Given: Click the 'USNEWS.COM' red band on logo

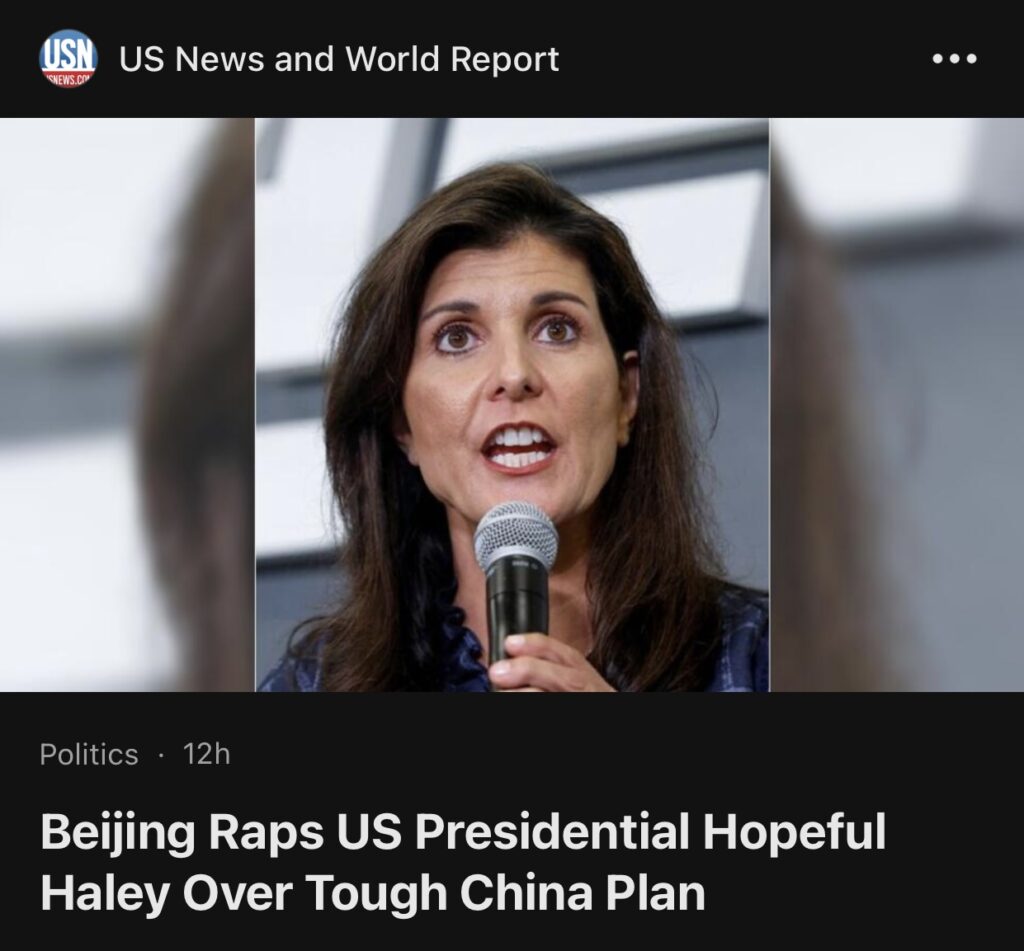Looking at the screenshot, I should (69, 79).
